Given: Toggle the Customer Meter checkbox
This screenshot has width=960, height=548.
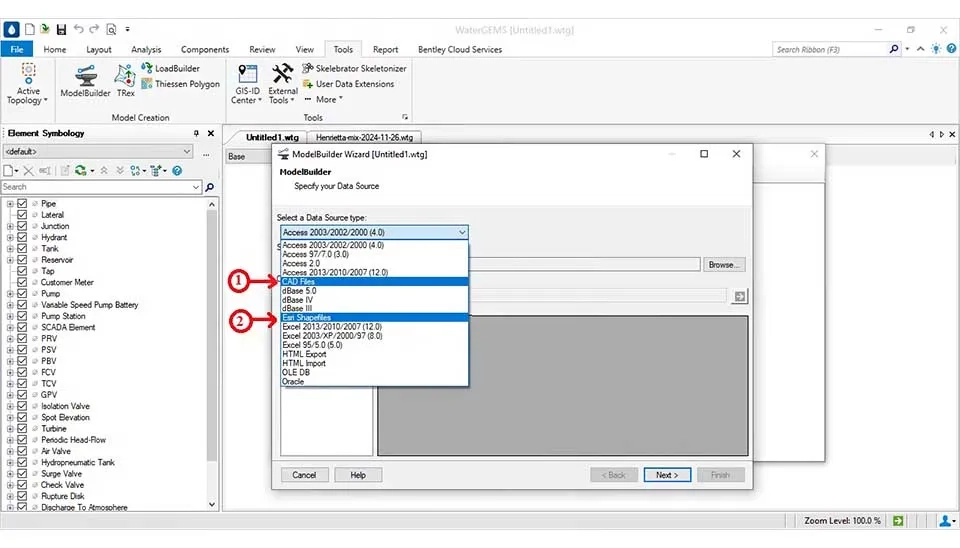Looking at the screenshot, I should 22,282.
